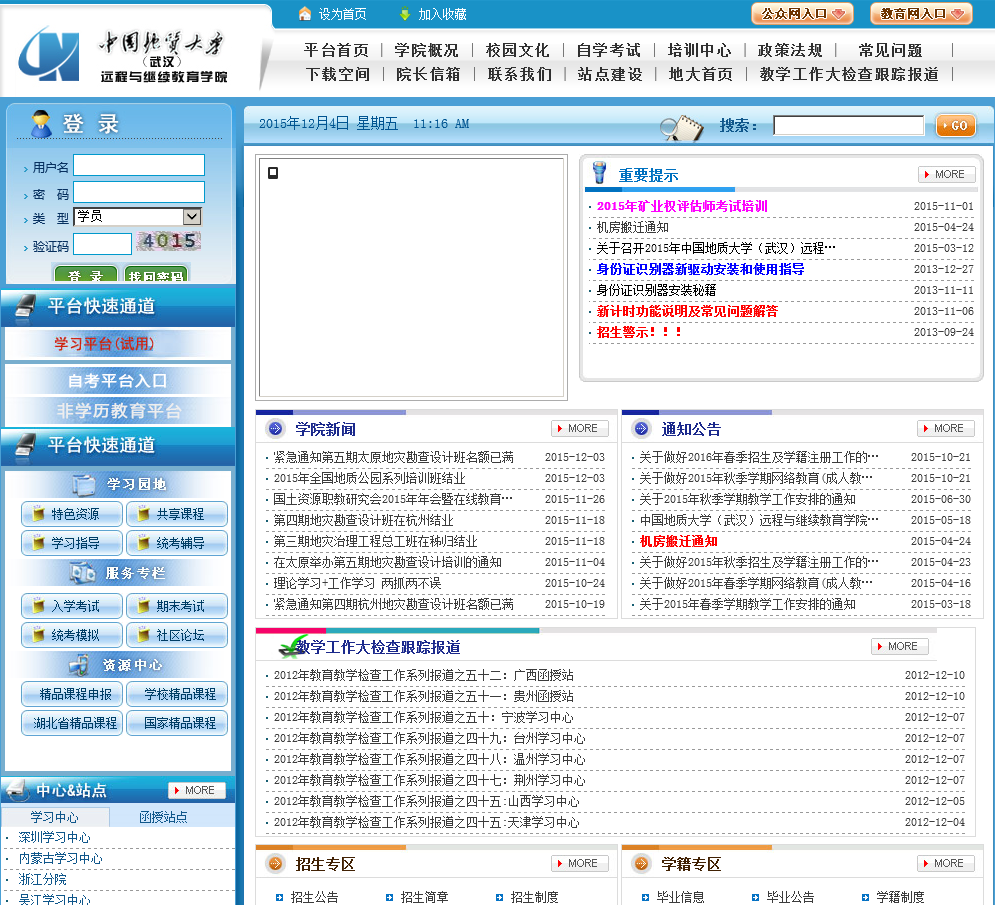Open the 精品课程申报 button
Screen dimensions: 995x905
(72, 694)
